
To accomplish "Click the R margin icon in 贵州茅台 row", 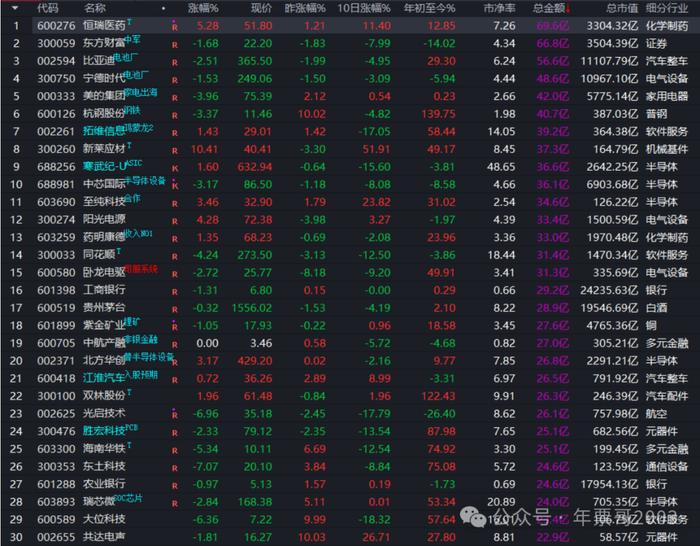I will click(x=175, y=309).
